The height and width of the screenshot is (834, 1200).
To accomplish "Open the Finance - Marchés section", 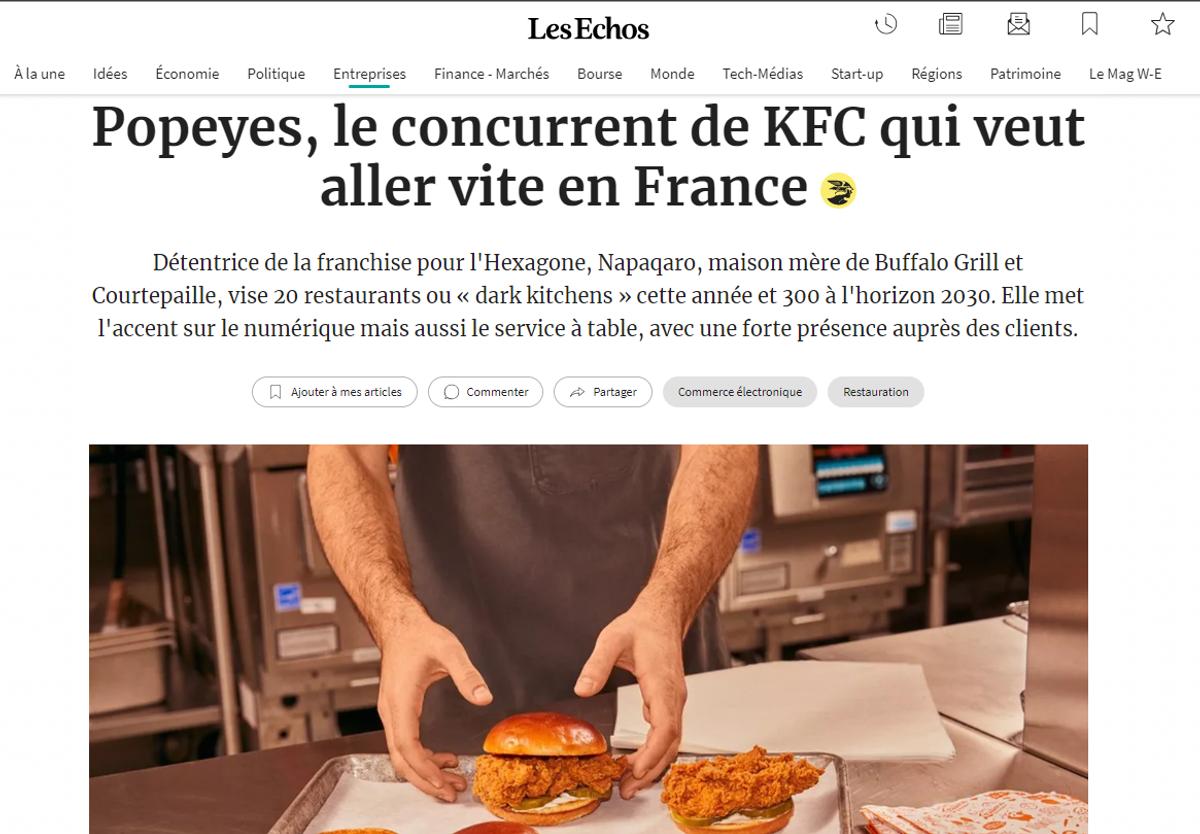I will tap(492, 74).
